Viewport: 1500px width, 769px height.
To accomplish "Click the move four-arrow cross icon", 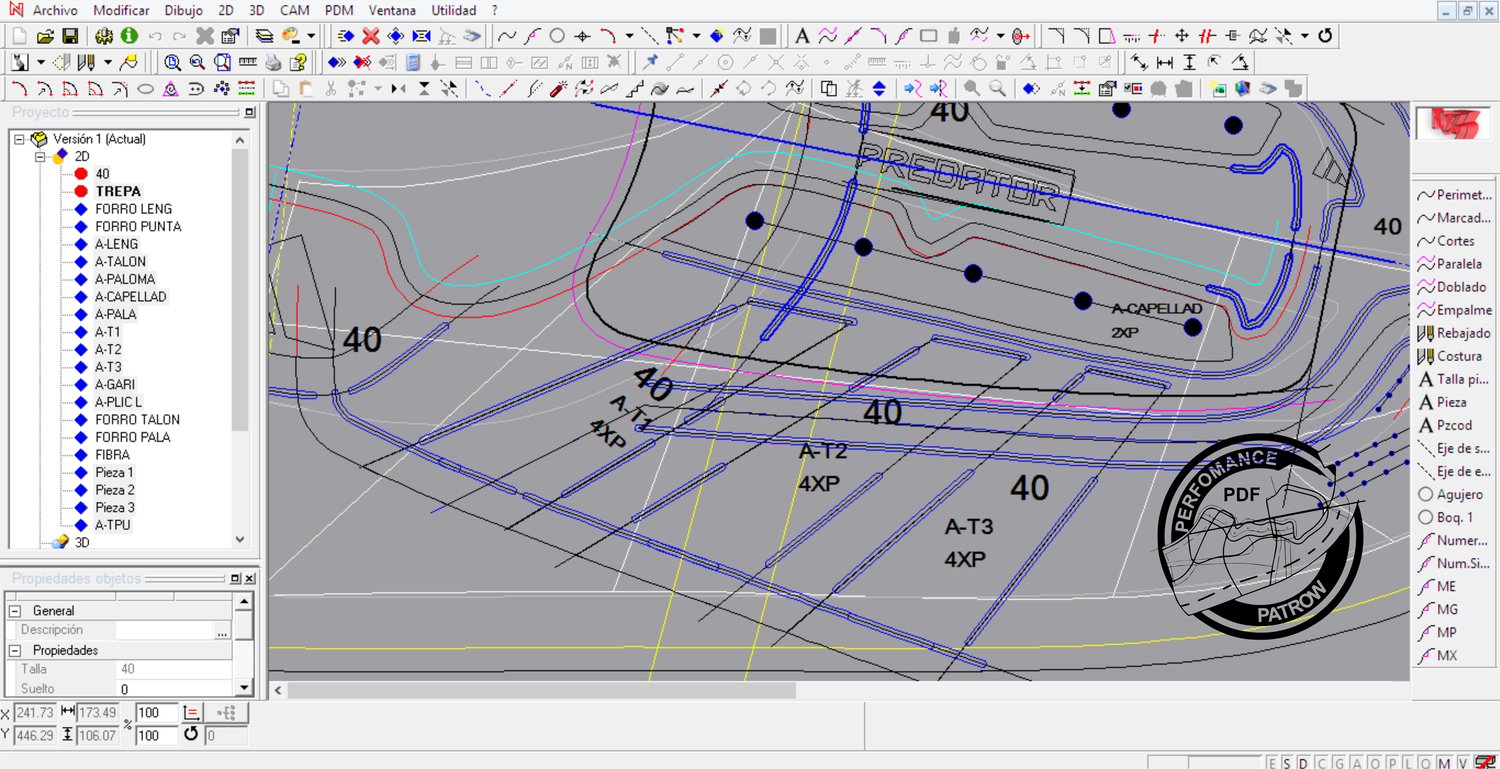I will click(x=1181, y=36).
